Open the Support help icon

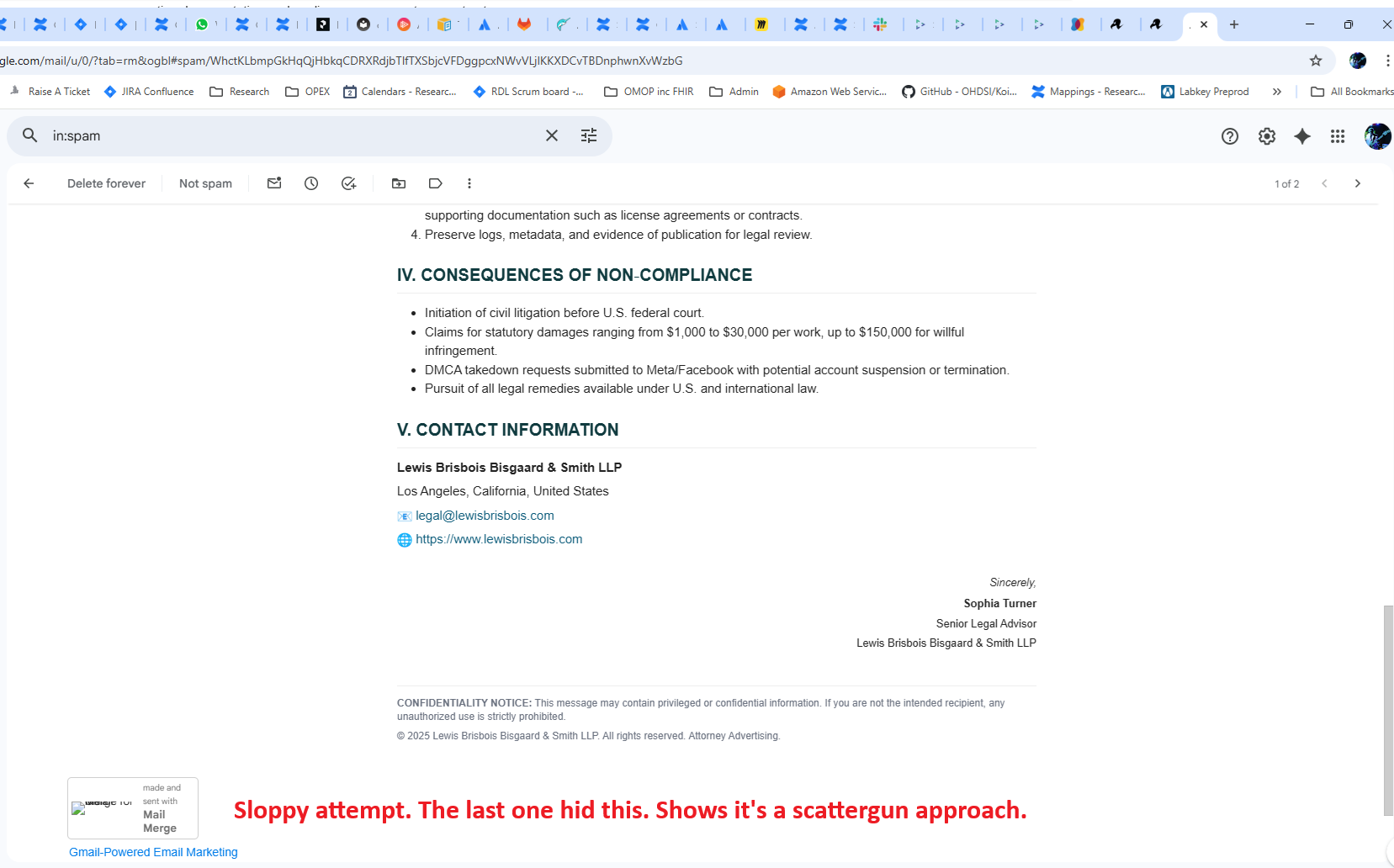click(x=1230, y=136)
